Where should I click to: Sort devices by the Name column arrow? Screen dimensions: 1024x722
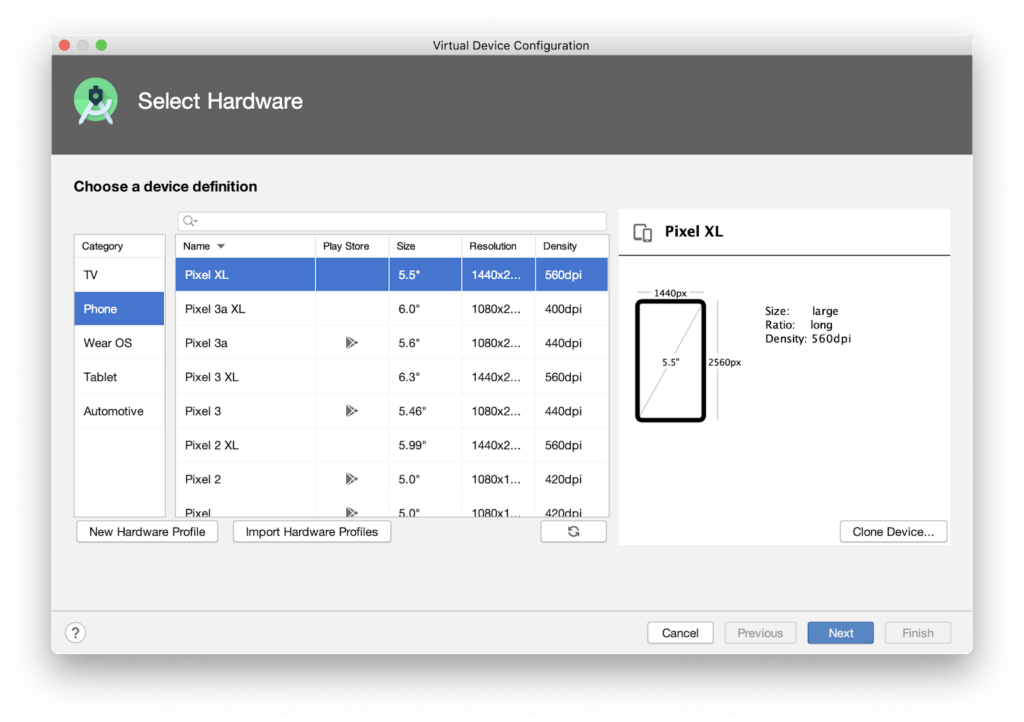pyautogui.click(x=221, y=246)
